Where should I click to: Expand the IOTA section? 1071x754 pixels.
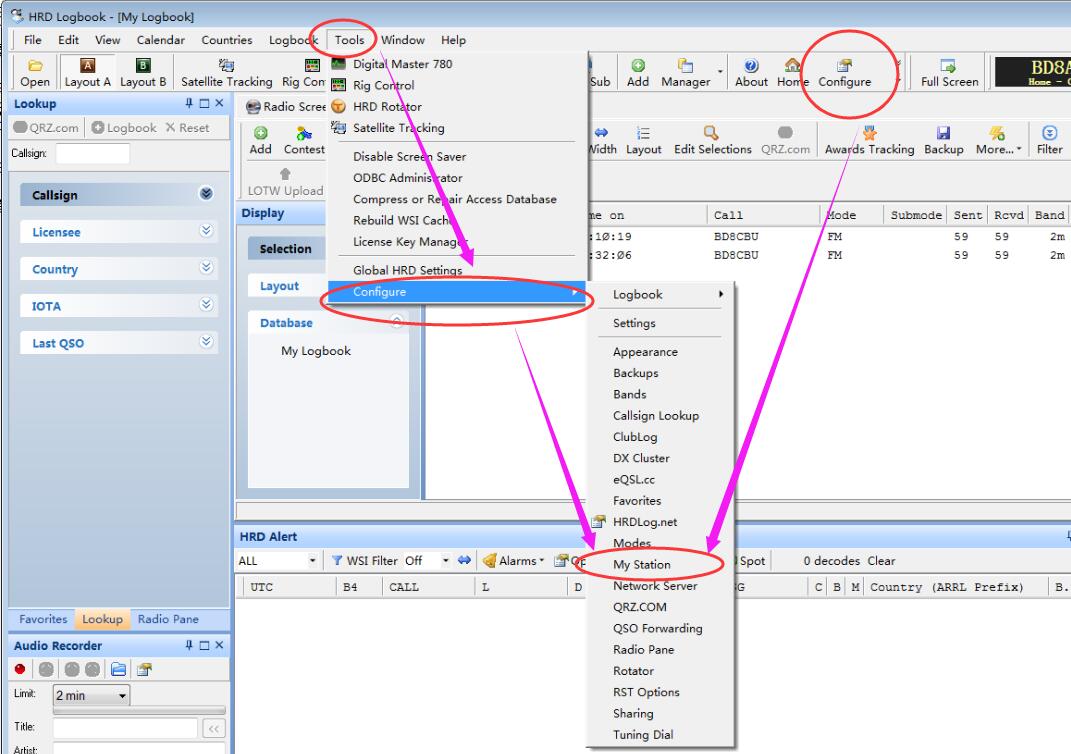point(206,305)
